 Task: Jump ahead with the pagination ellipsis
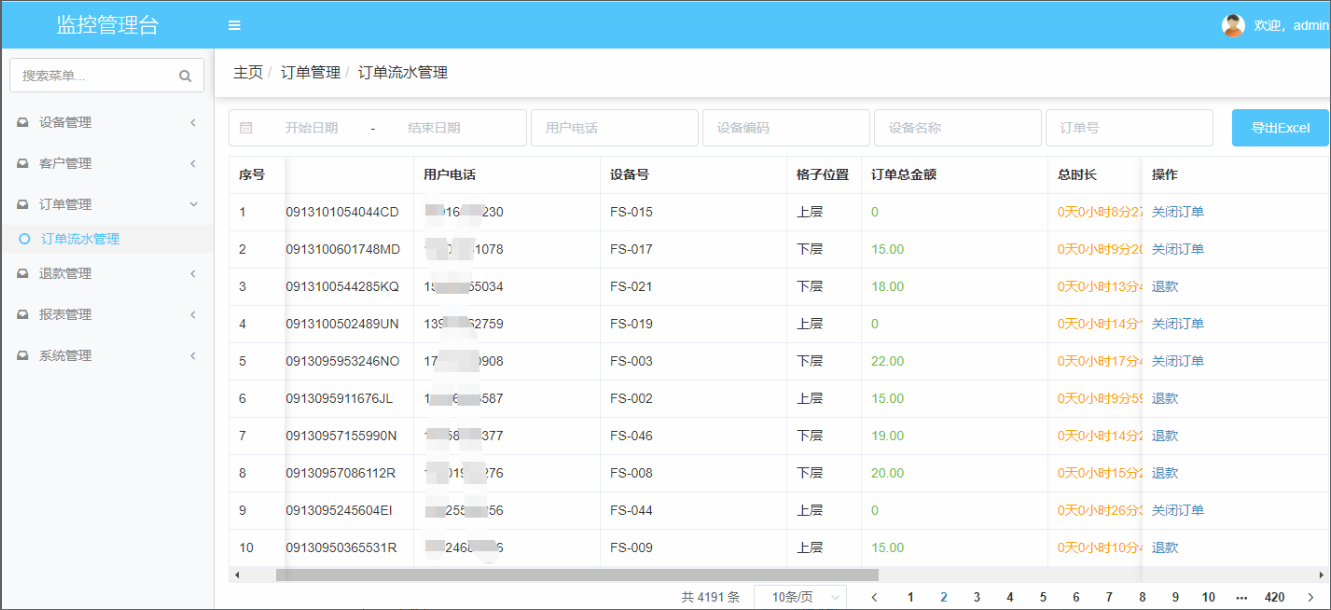point(1242,597)
